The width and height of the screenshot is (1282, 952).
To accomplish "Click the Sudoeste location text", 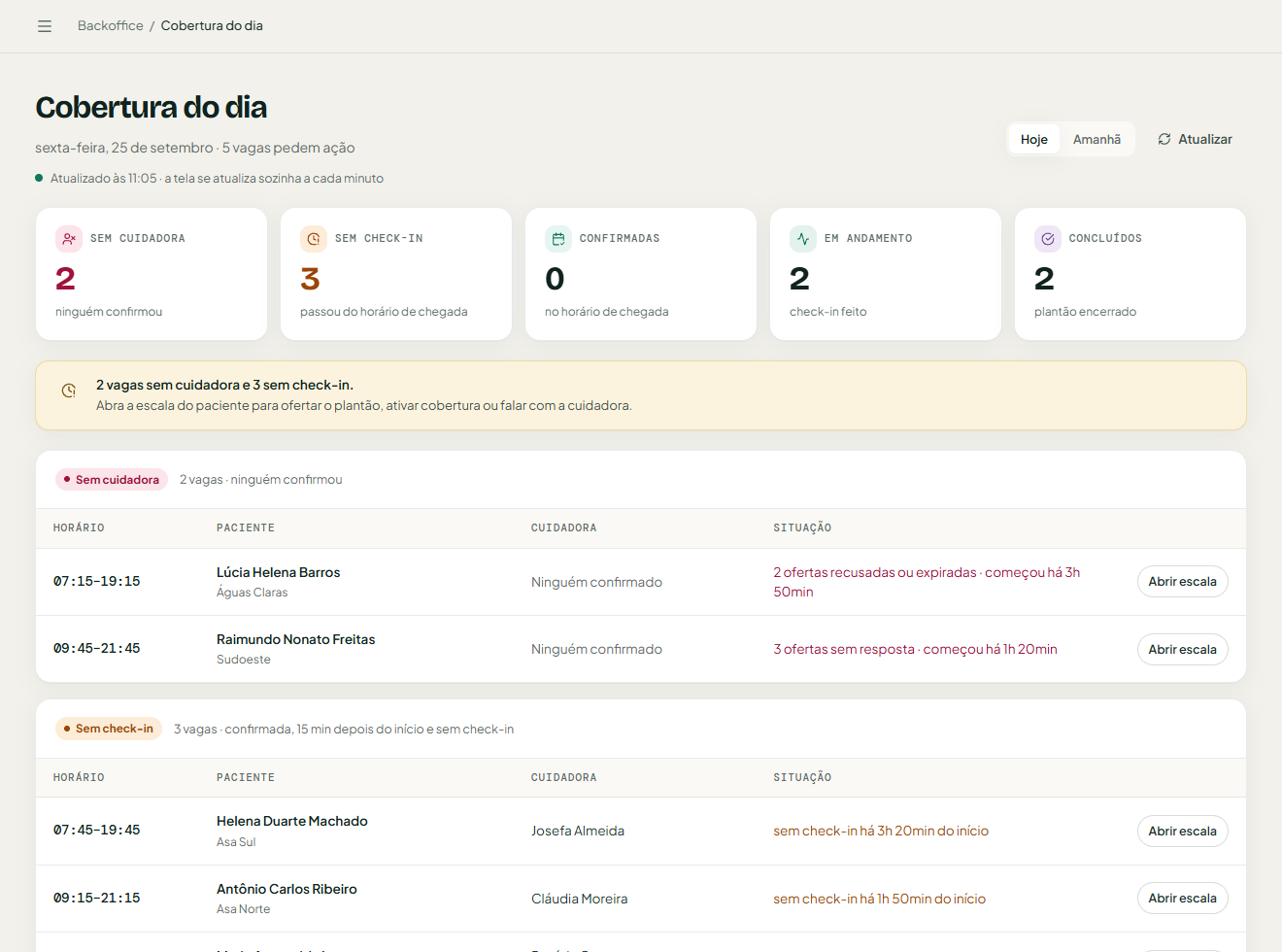I will pyautogui.click(x=244, y=660).
